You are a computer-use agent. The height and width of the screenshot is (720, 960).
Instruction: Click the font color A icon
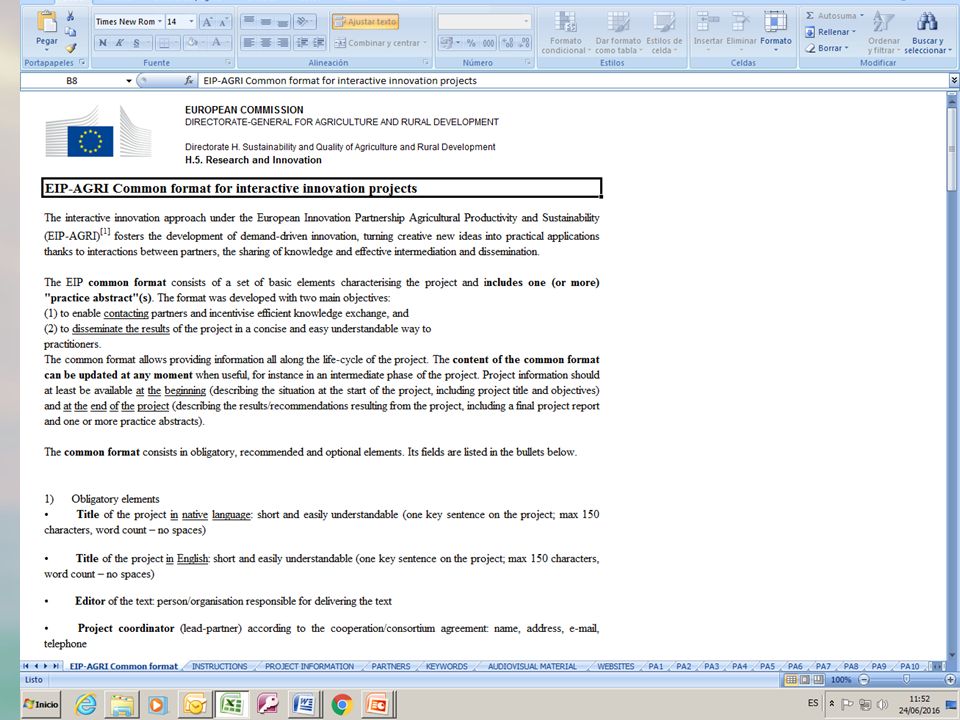(x=217, y=43)
